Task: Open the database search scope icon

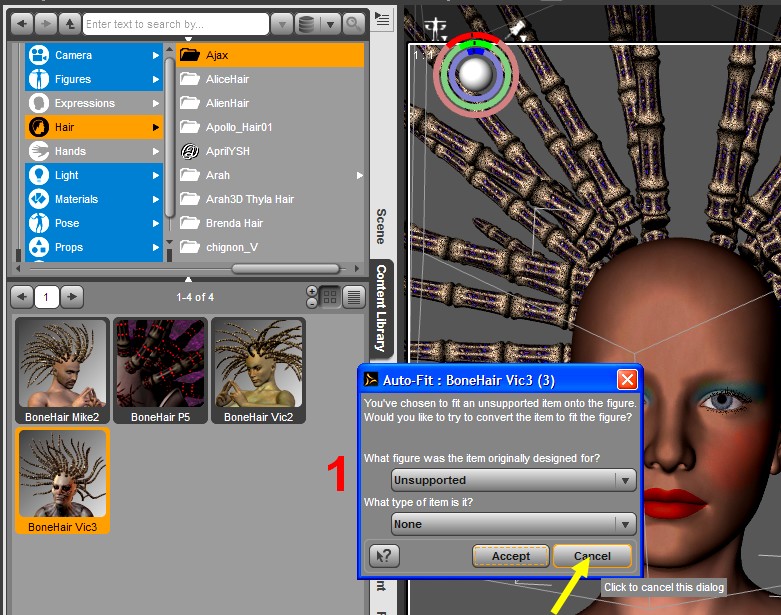Action: pos(306,24)
